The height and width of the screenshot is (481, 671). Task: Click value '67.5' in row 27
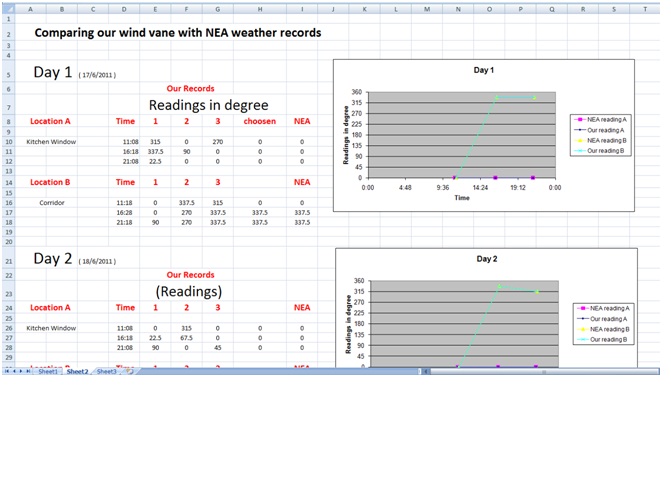pos(187,338)
